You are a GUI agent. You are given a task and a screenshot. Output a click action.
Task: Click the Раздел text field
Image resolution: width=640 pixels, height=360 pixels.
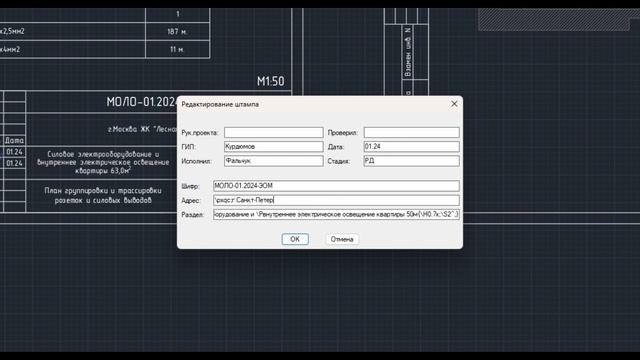[x=336, y=214]
